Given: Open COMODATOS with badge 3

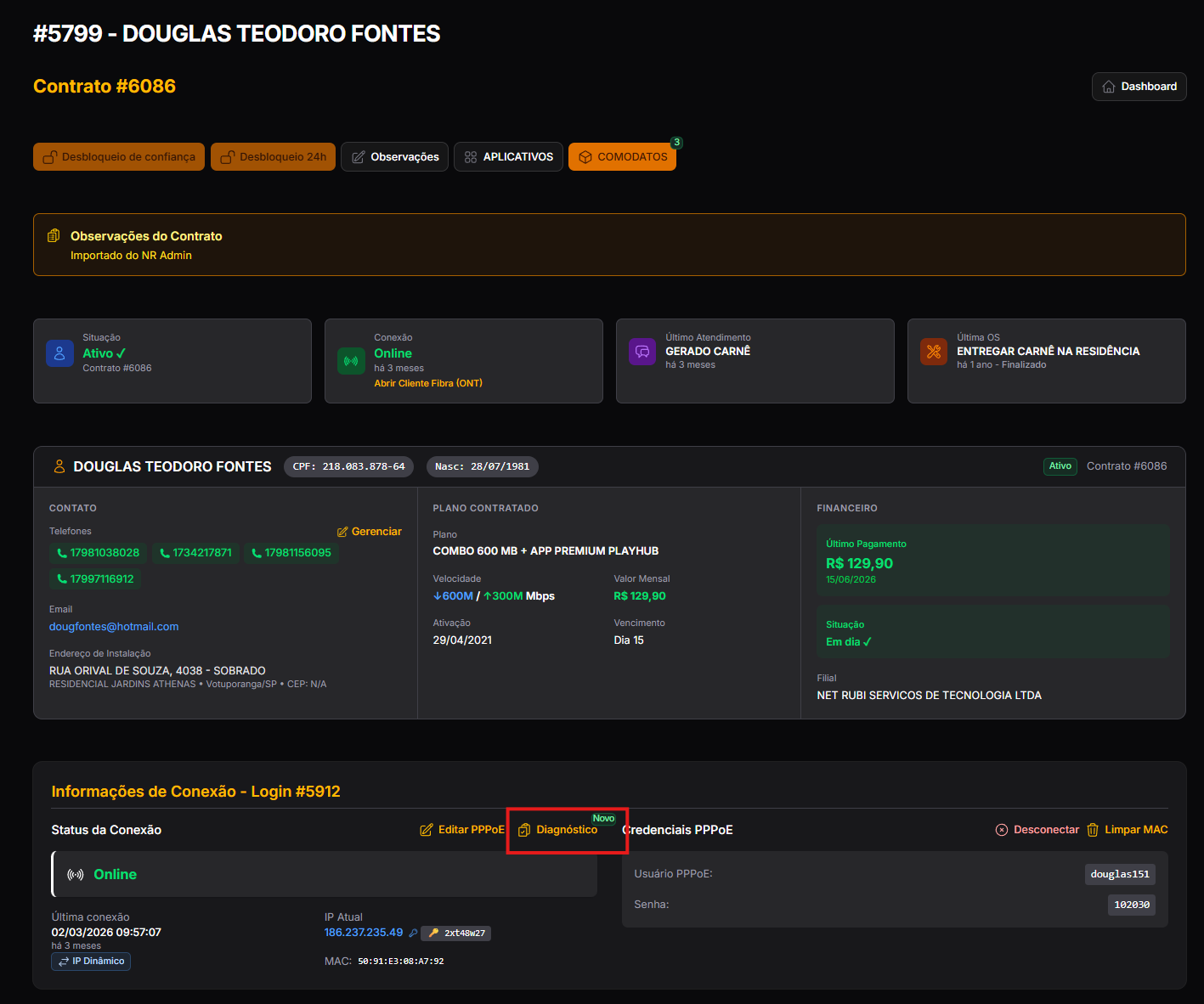Looking at the screenshot, I should coord(622,156).
